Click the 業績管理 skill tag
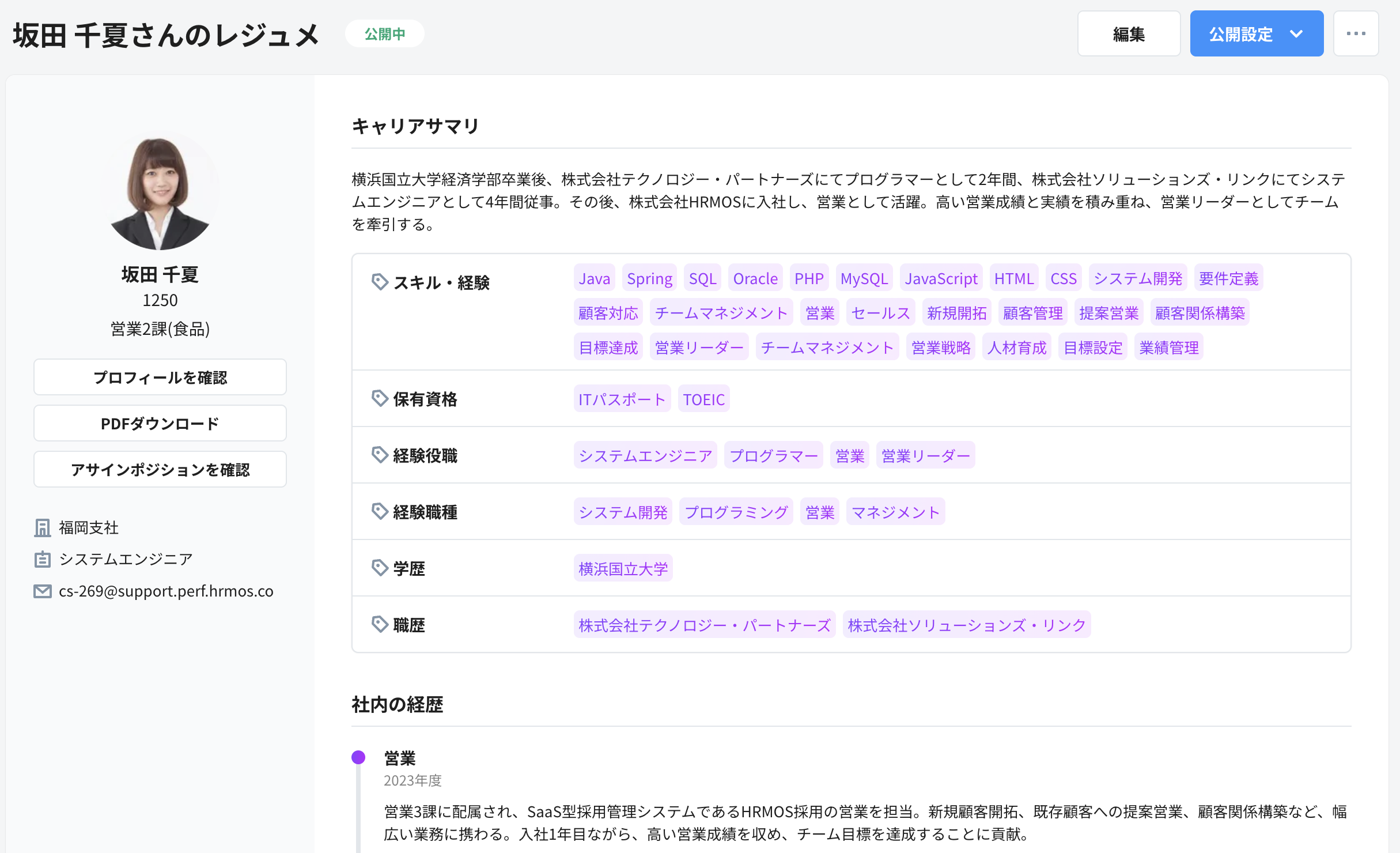The height and width of the screenshot is (853, 1400). [1169, 348]
